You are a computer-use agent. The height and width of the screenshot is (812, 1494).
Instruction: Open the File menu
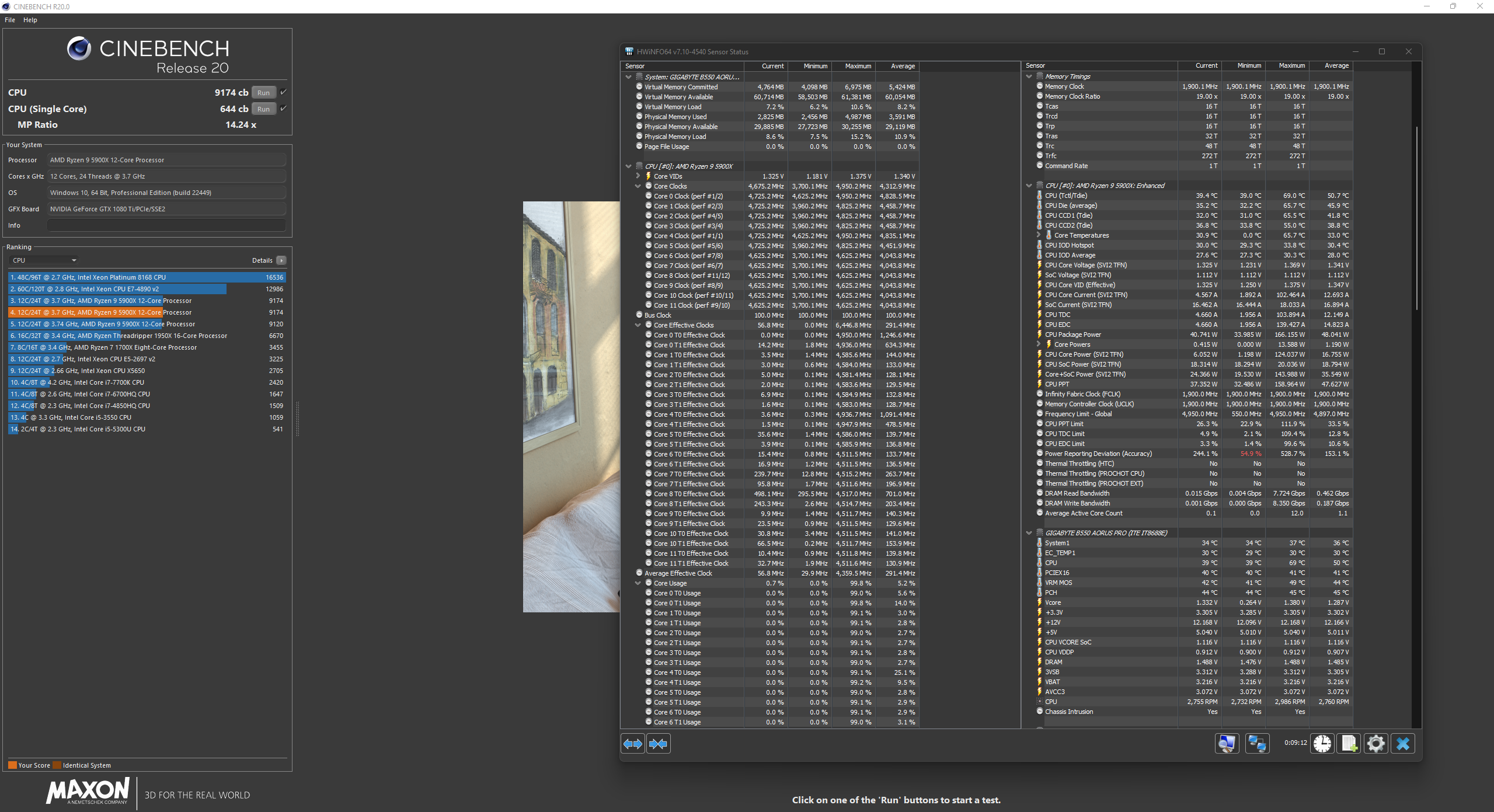(10, 20)
